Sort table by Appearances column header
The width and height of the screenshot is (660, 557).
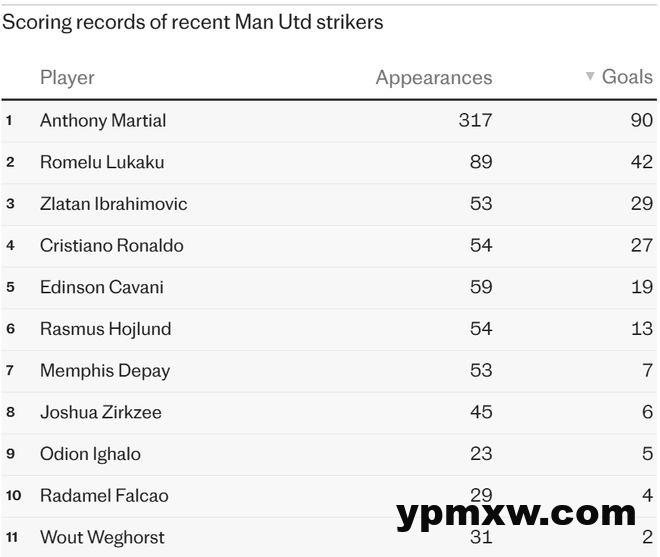[434, 78]
